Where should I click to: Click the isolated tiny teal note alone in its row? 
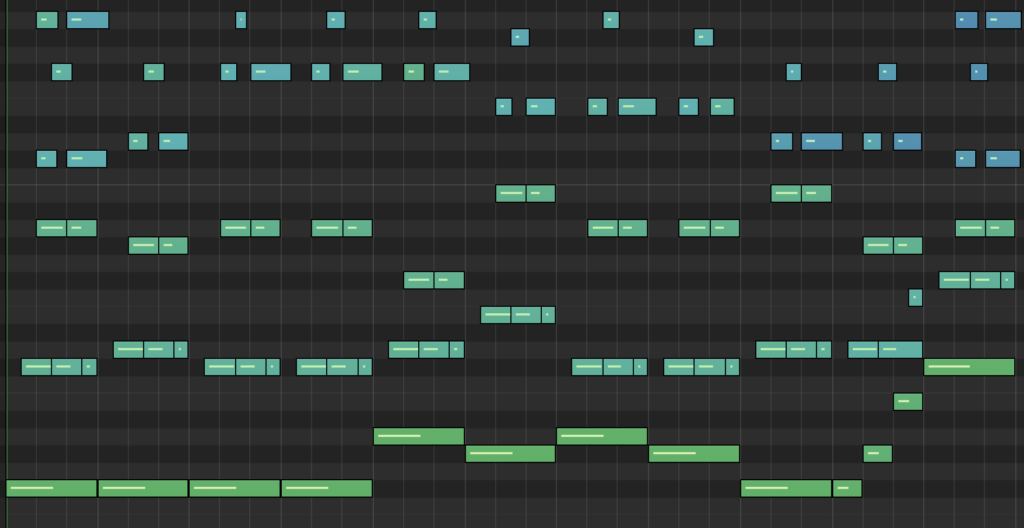(x=915, y=297)
